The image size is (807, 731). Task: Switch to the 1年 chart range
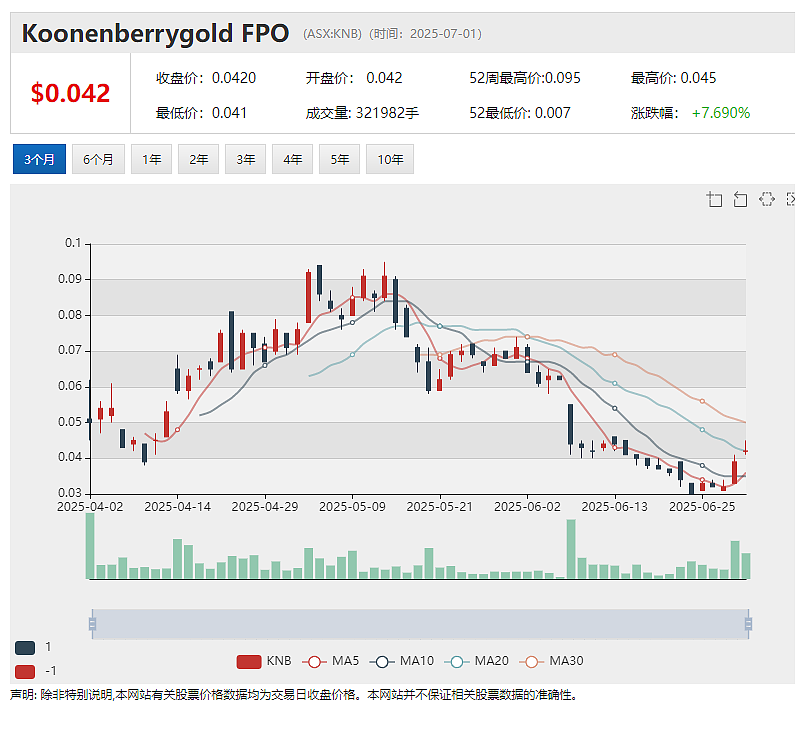[151, 159]
